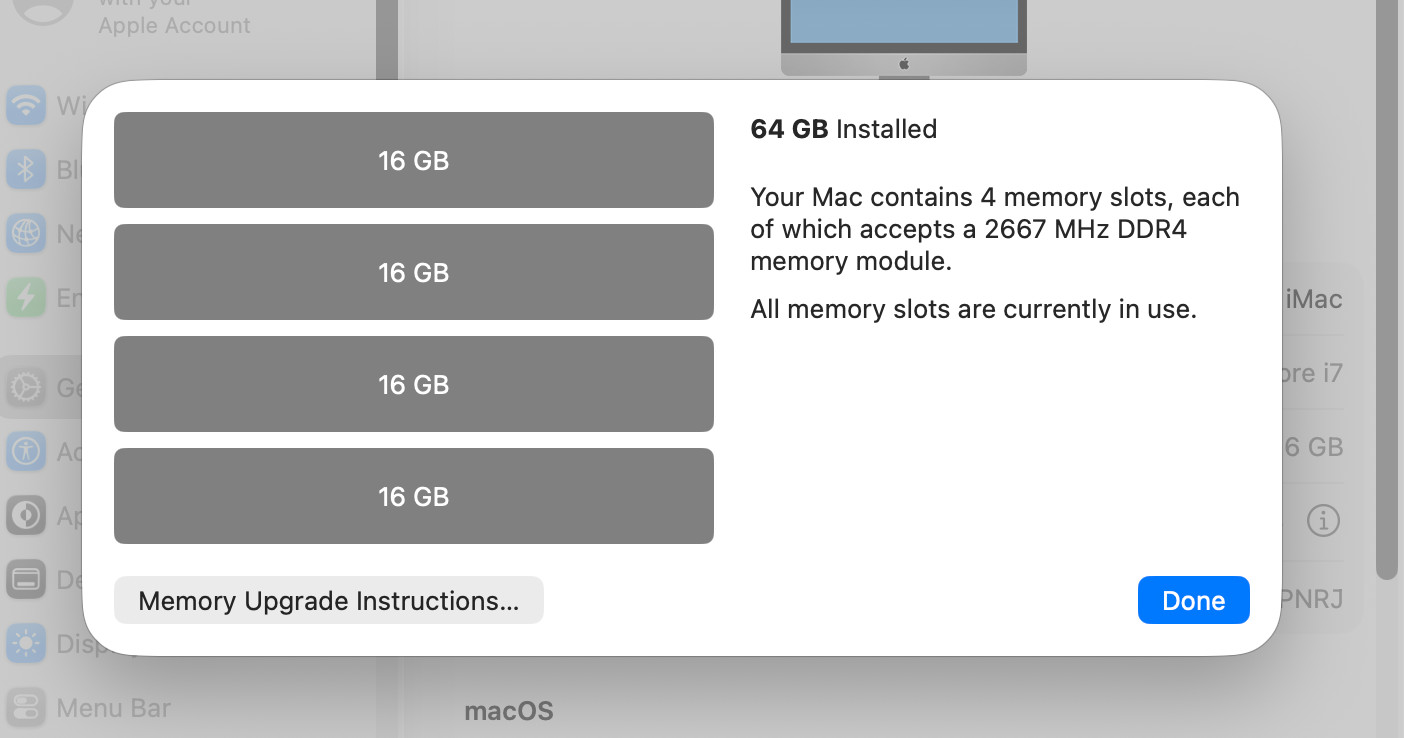Screen dimensions: 1404x738
Task: Select the Displays sun icon
Action: tap(27, 644)
